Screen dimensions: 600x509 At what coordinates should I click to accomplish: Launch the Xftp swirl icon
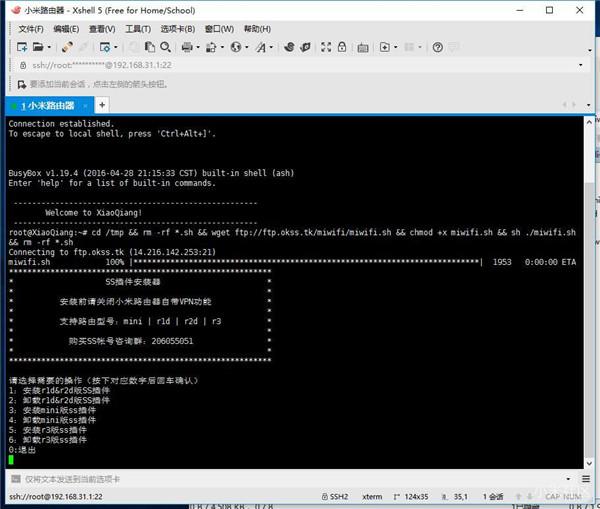click(x=289, y=47)
